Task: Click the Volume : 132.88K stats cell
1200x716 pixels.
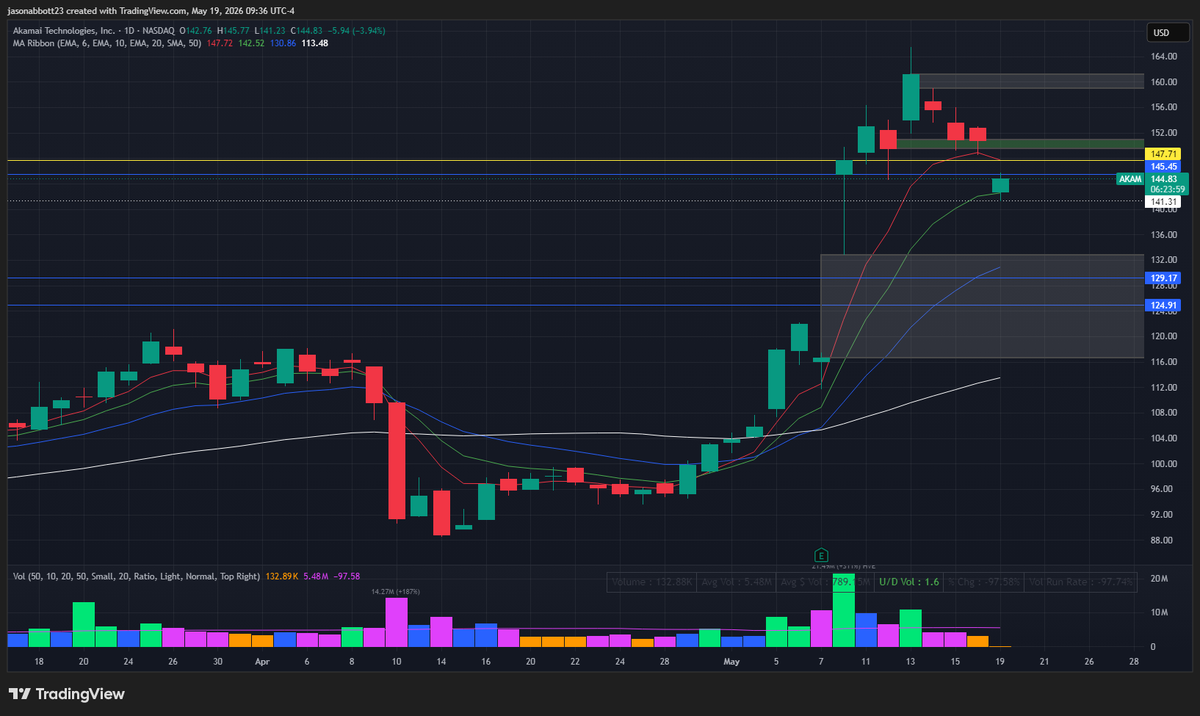Action: pyautogui.click(x=652, y=581)
